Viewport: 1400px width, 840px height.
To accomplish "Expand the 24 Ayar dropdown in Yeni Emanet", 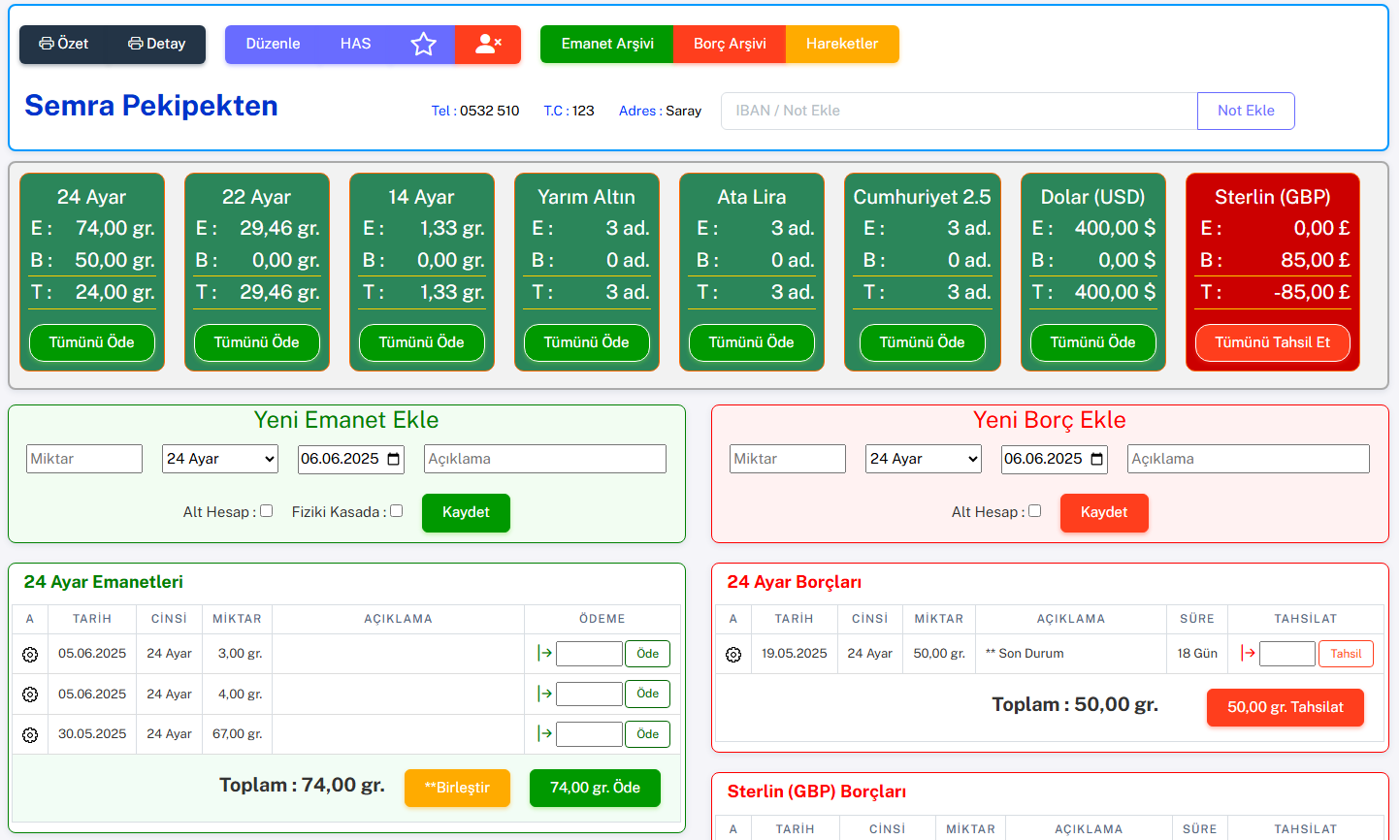I will 220,459.
